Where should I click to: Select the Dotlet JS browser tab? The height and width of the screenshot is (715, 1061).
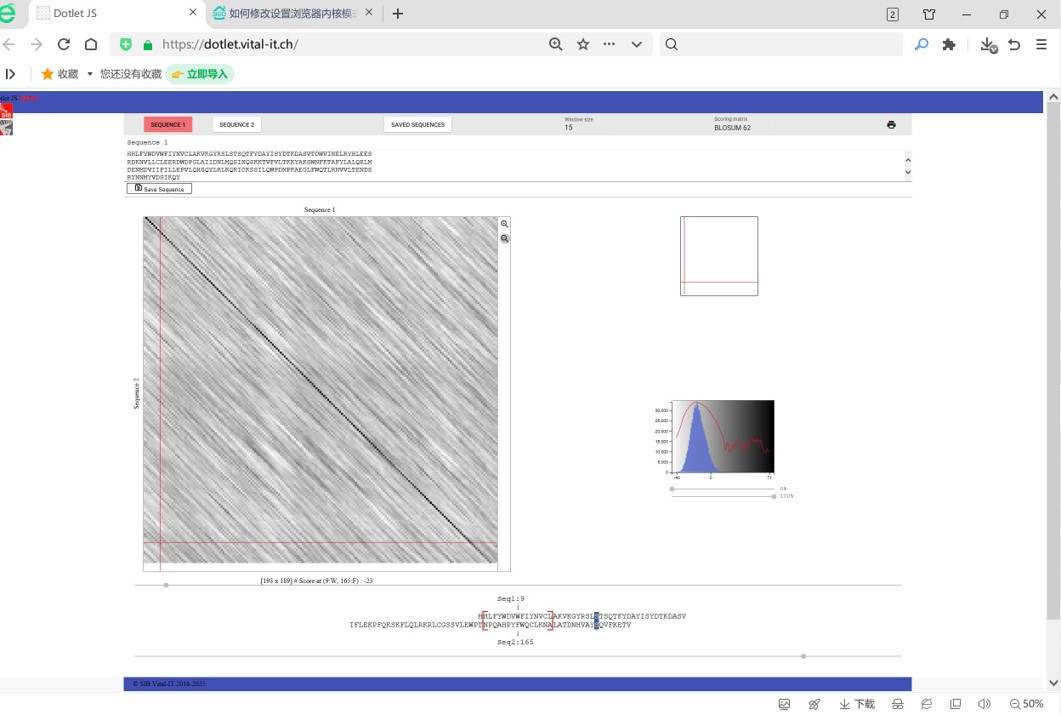click(x=115, y=14)
